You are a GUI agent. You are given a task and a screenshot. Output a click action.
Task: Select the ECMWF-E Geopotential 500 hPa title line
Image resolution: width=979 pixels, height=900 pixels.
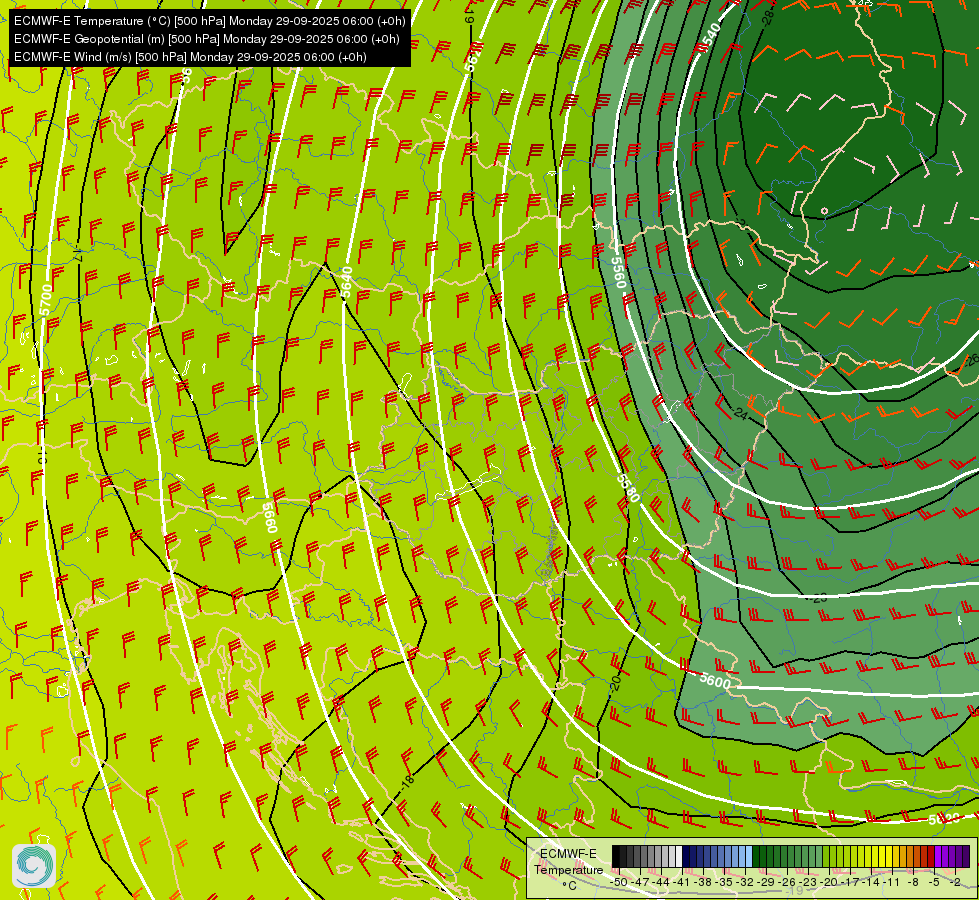point(207,39)
